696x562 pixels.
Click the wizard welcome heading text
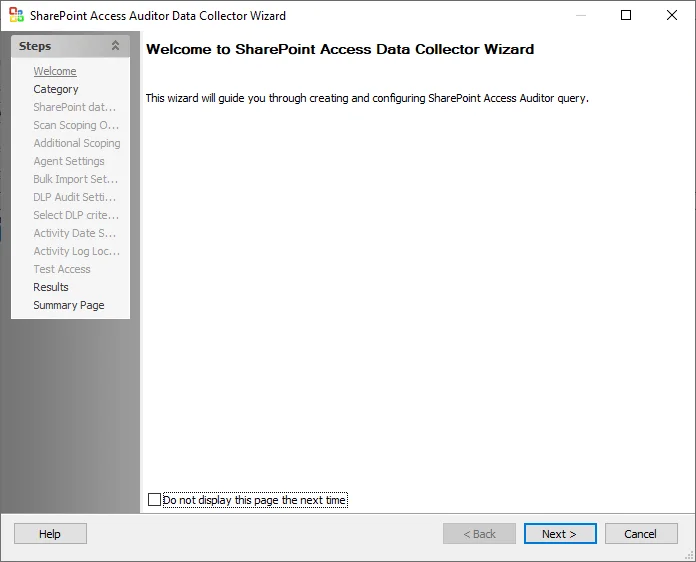(x=340, y=49)
